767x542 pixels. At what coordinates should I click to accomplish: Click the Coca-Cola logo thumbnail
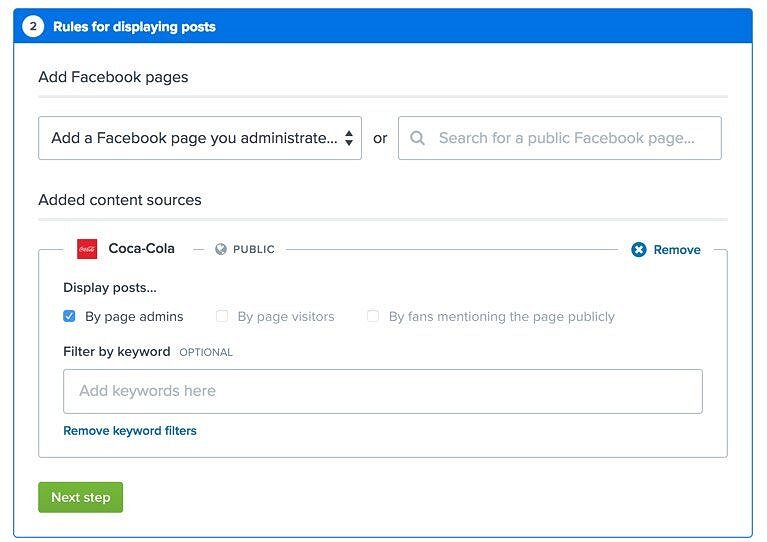(87, 249)
